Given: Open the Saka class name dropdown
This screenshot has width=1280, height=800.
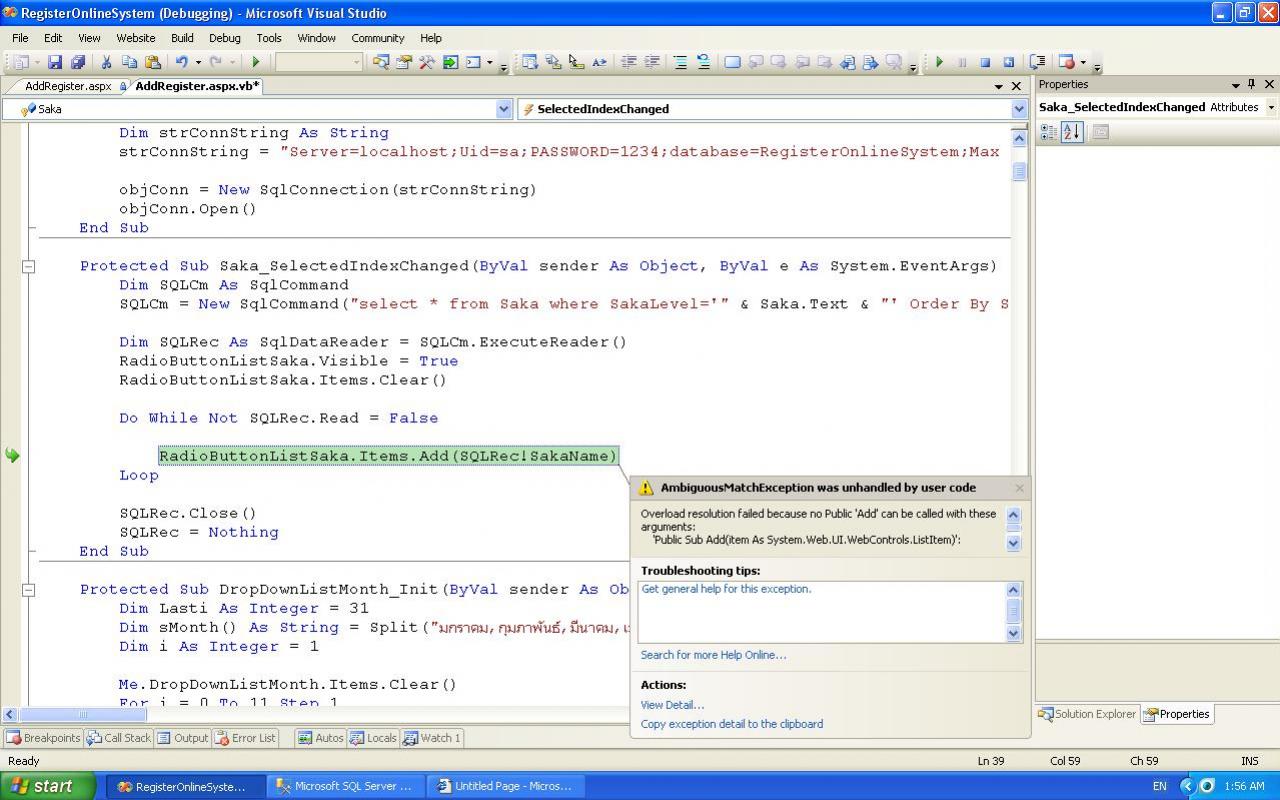Looking at the screenshot, I should (x=504, y=109).
